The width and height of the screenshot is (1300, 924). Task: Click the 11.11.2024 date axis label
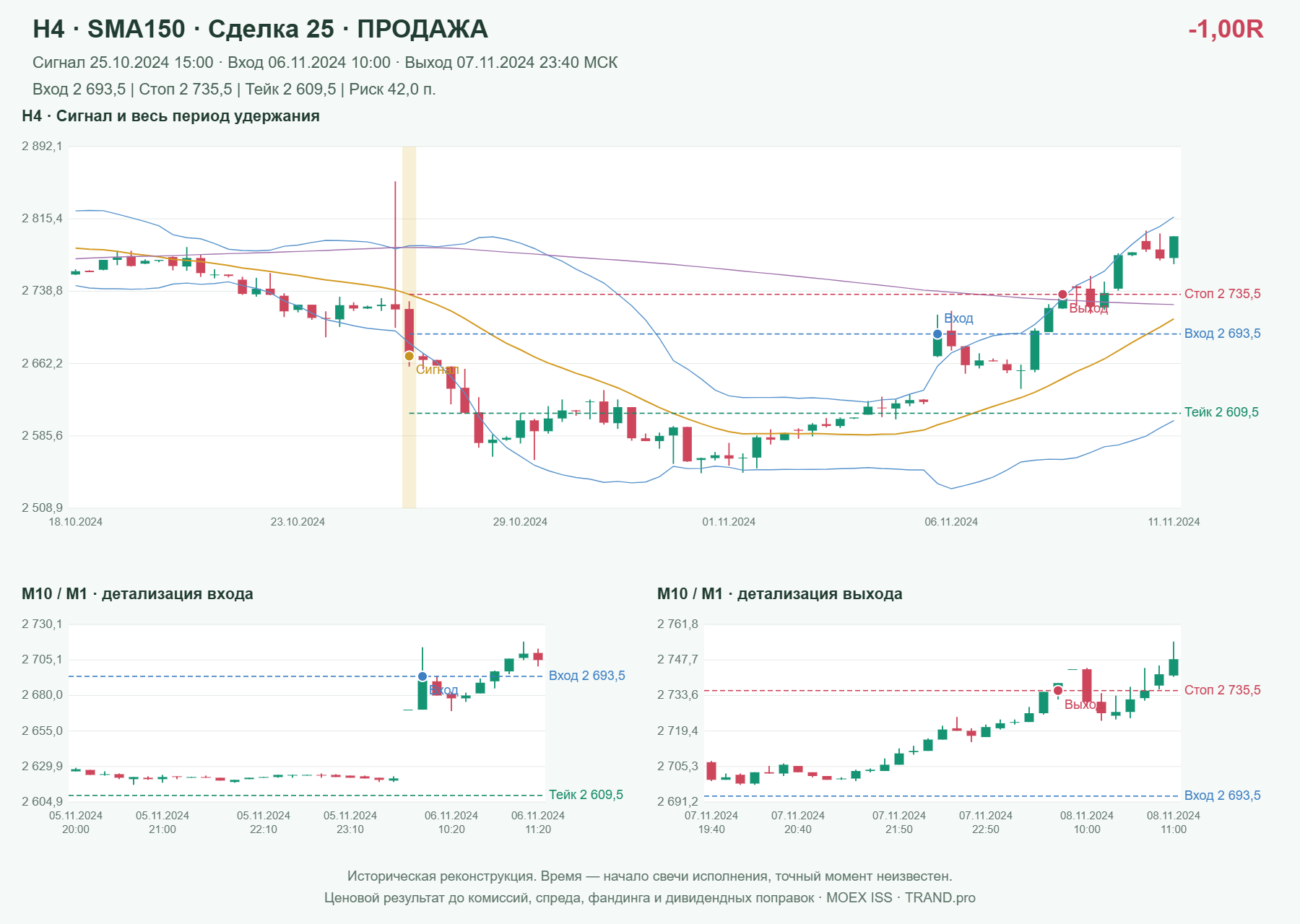(1174, 522)
